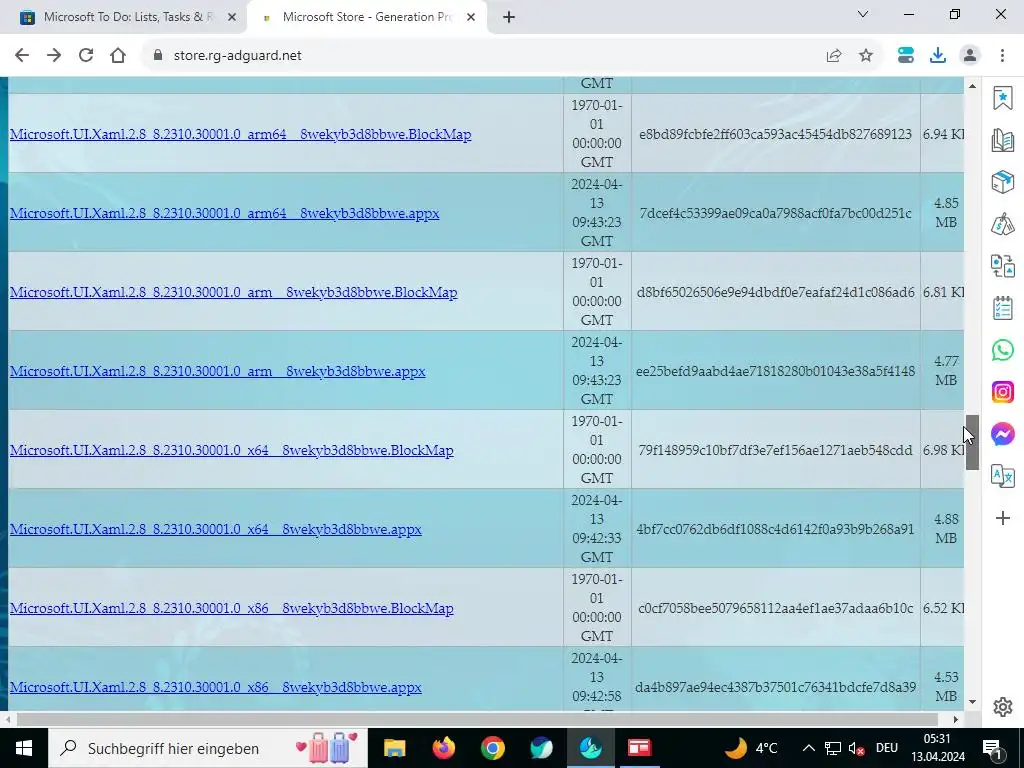Expand the tab search chevron
The image size is (1024, 768).
tap(863, 14)
